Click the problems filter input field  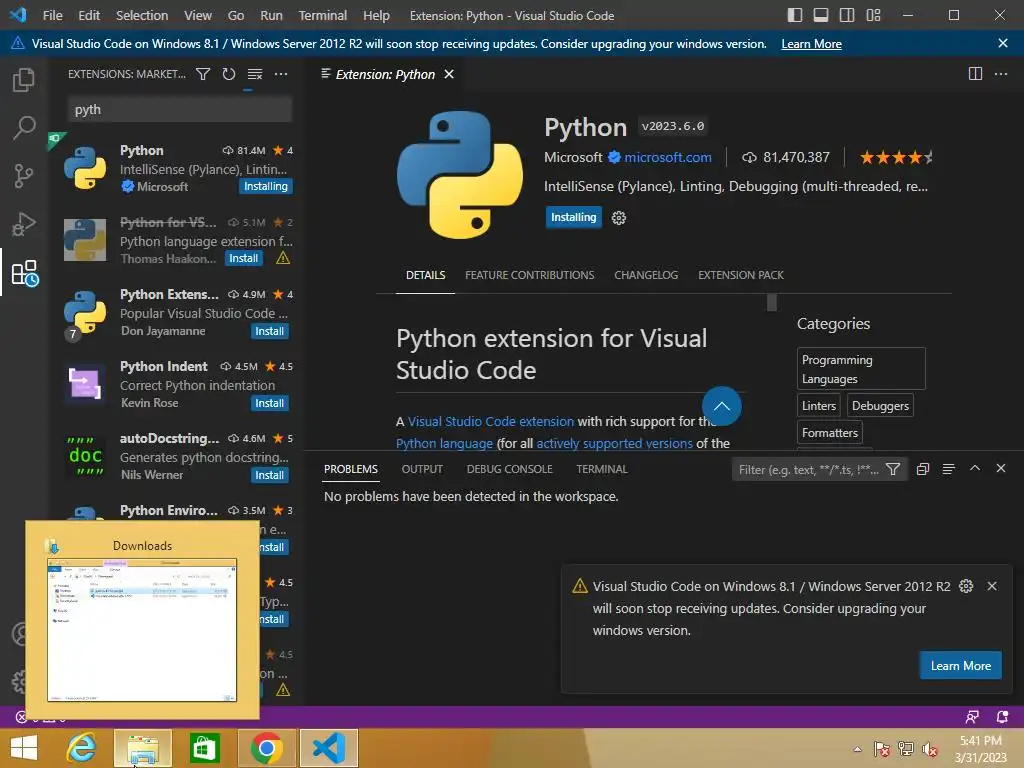(x=808, y=470)
